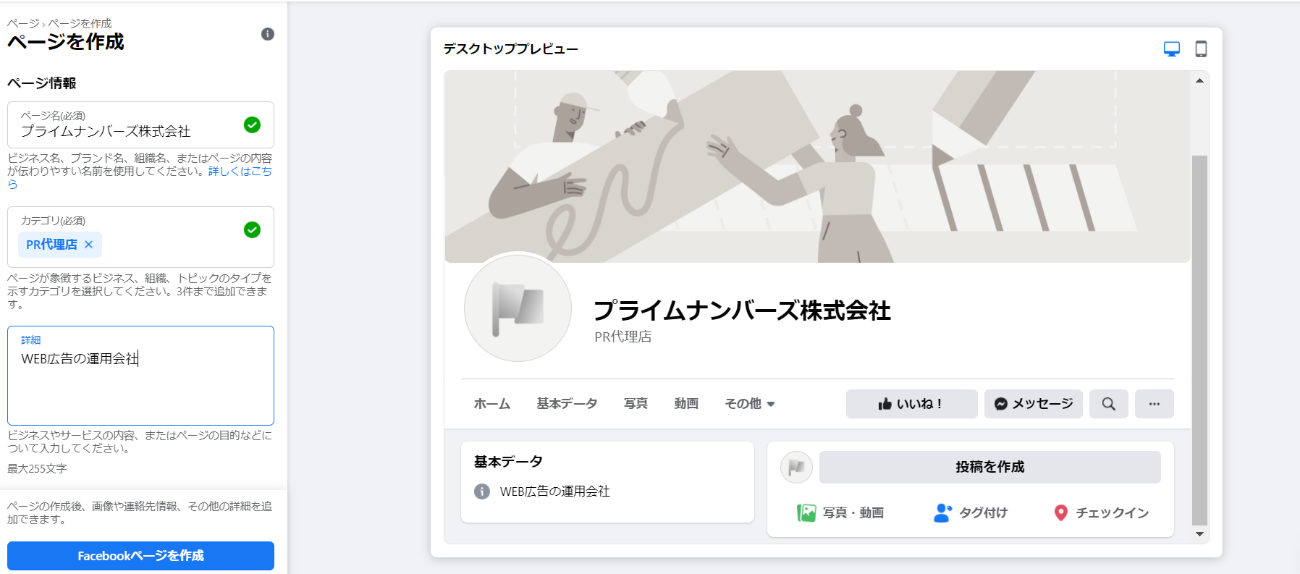The width and height of the screenshot is (1300, 574).
Task: Click the 写真・動画 photo icon option
Action: pyautogui.click(x=840, y=513)
